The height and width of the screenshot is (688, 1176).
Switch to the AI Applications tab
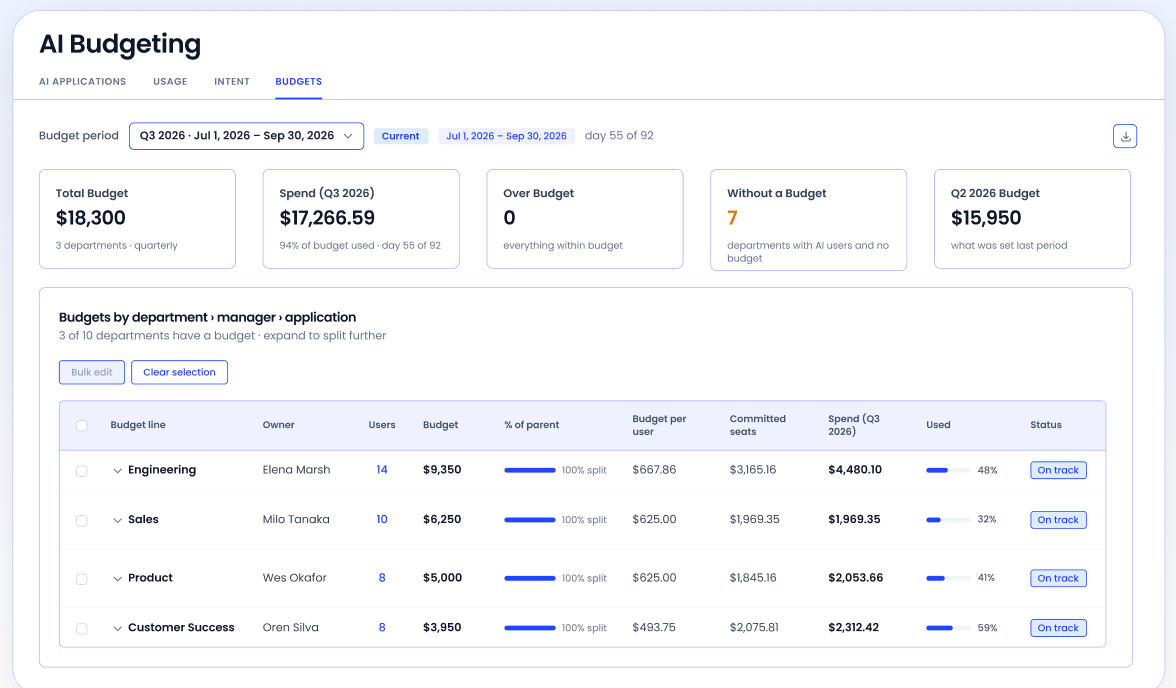point(82,82)
